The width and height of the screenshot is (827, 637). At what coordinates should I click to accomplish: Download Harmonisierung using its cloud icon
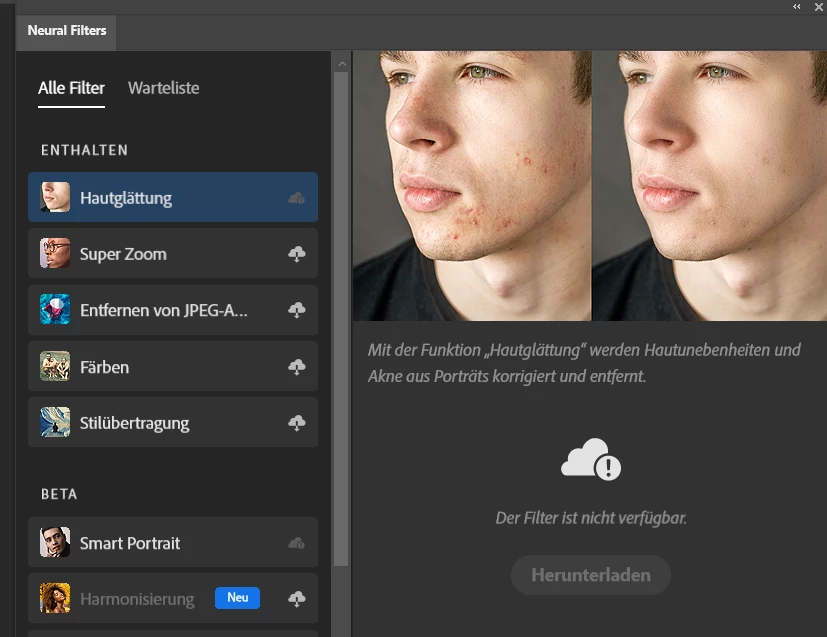296,599
